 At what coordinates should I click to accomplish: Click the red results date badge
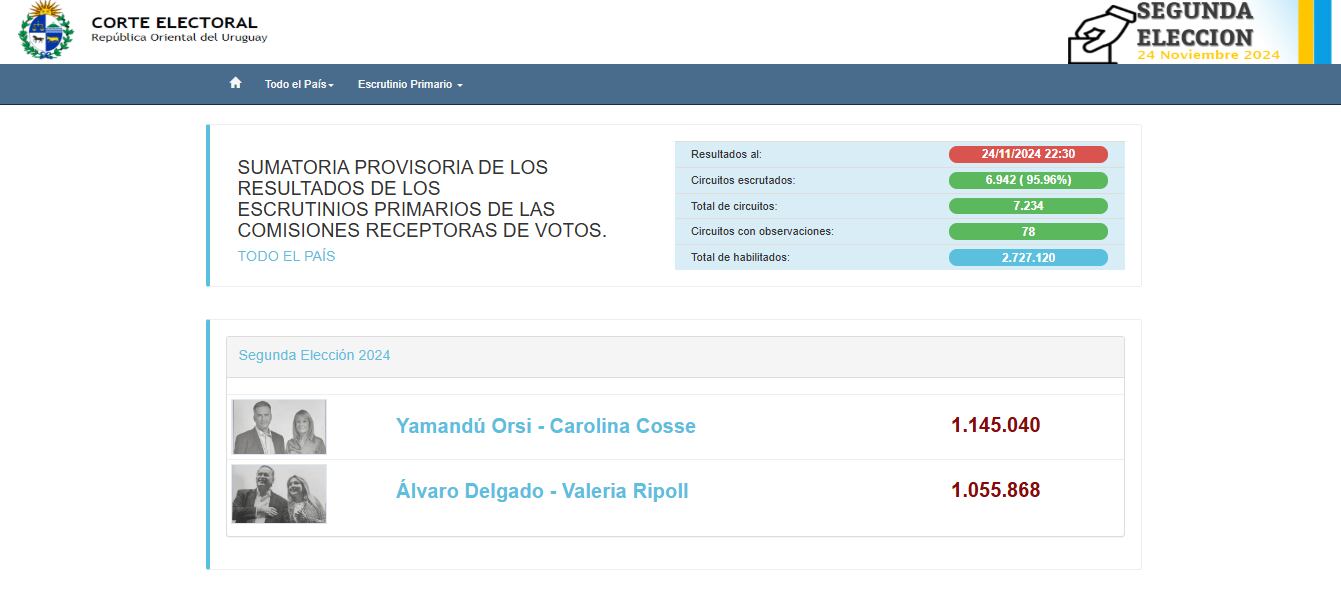click(1027, 154)
